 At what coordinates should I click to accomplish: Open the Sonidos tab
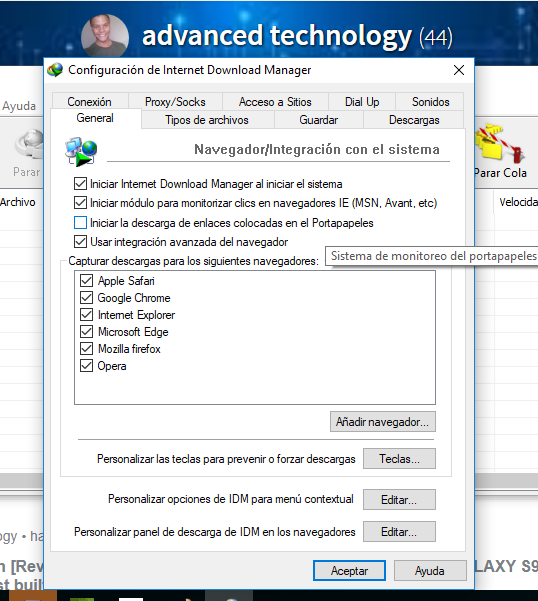click(430, 102)
